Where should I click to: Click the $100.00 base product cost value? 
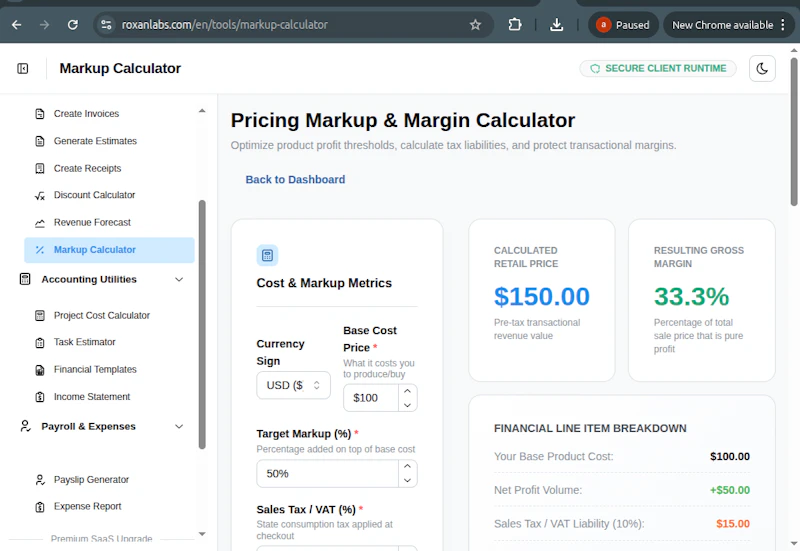[x=730, y=457]
